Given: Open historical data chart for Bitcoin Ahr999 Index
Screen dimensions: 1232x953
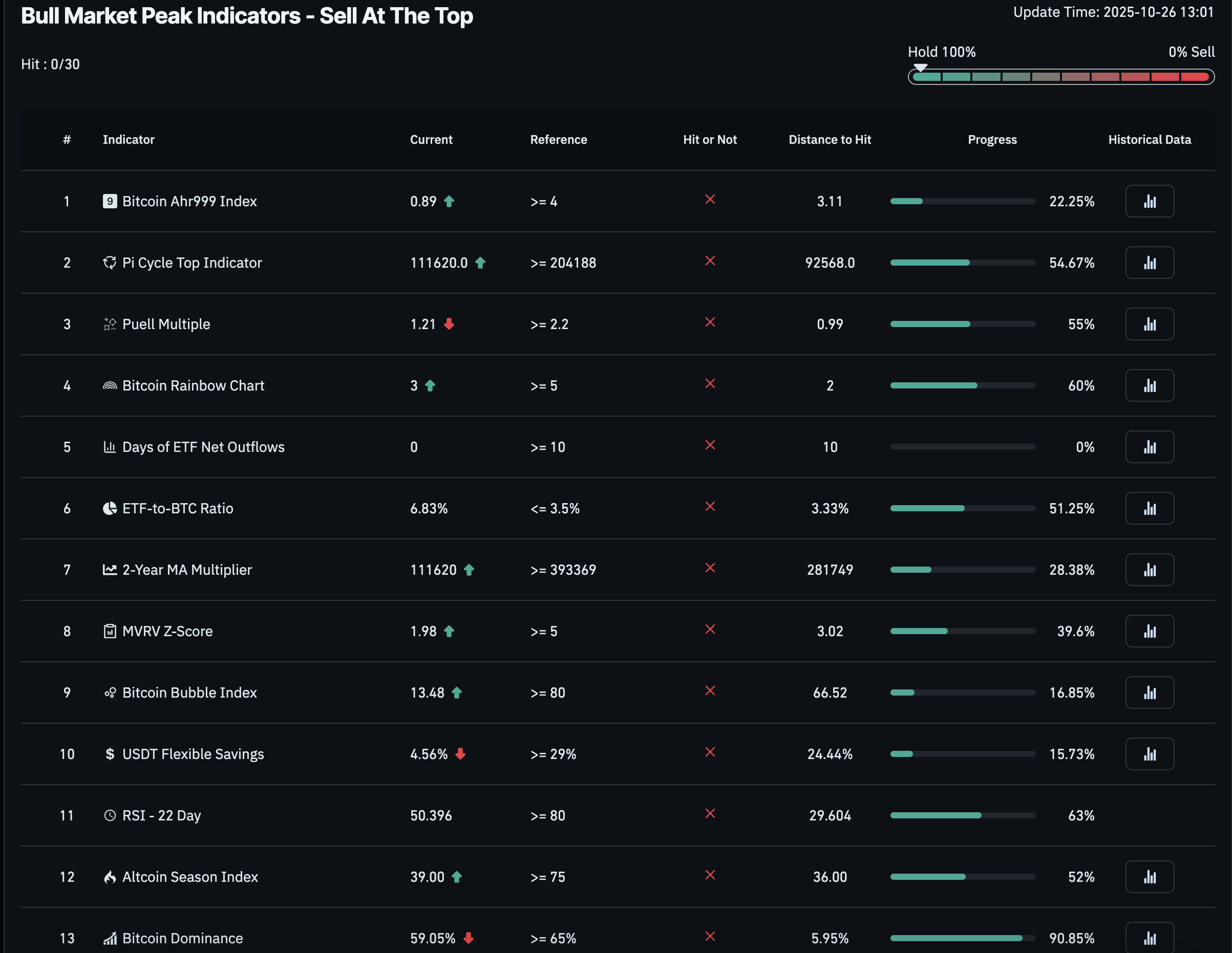Looking at the screenshot, I should pos(1149,201).
